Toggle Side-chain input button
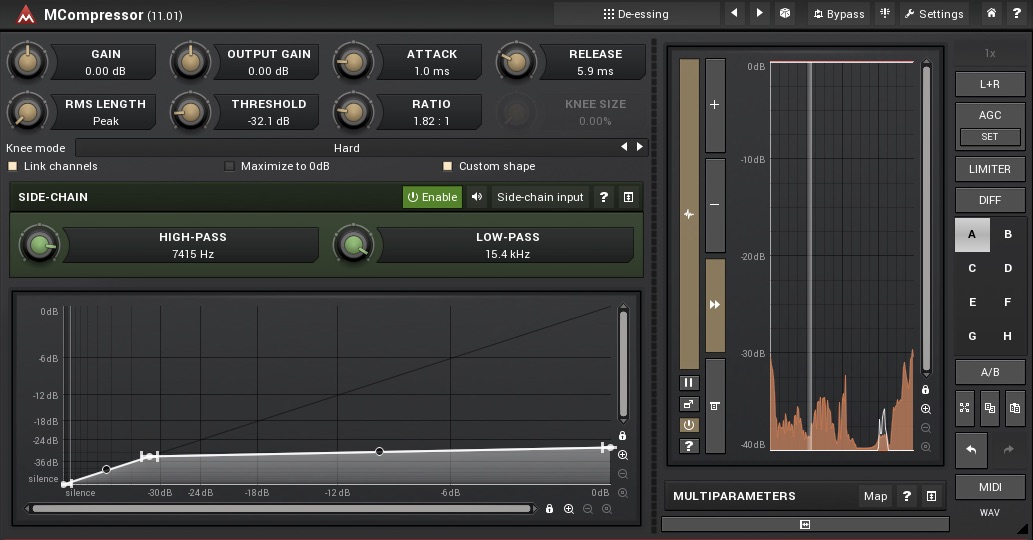The height and width of the screenshot is (540, 1033). (x=540, y=197)
